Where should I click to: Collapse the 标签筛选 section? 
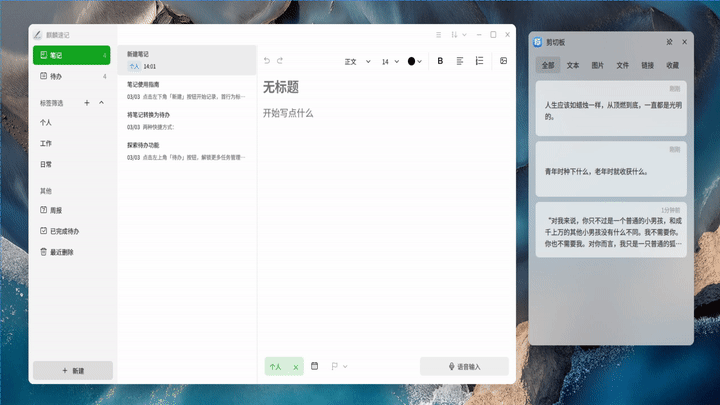pos(101,103)
